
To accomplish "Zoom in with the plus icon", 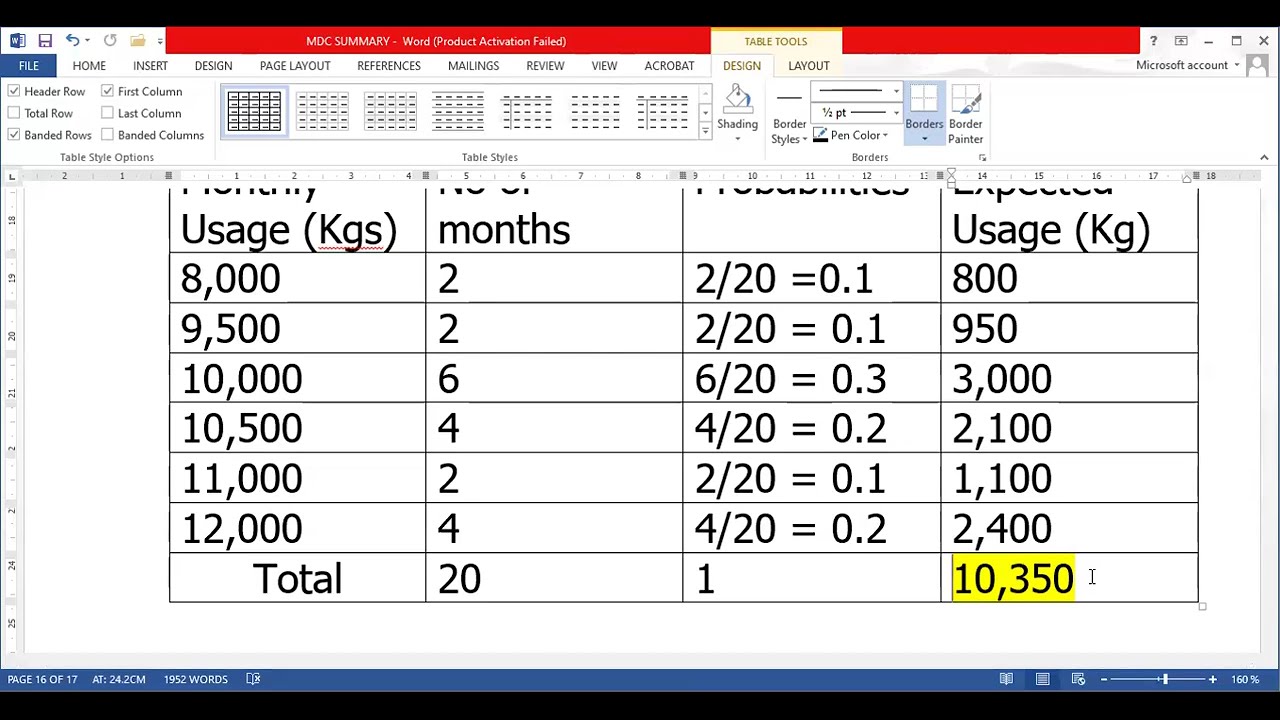I will tap(1212, 679).
